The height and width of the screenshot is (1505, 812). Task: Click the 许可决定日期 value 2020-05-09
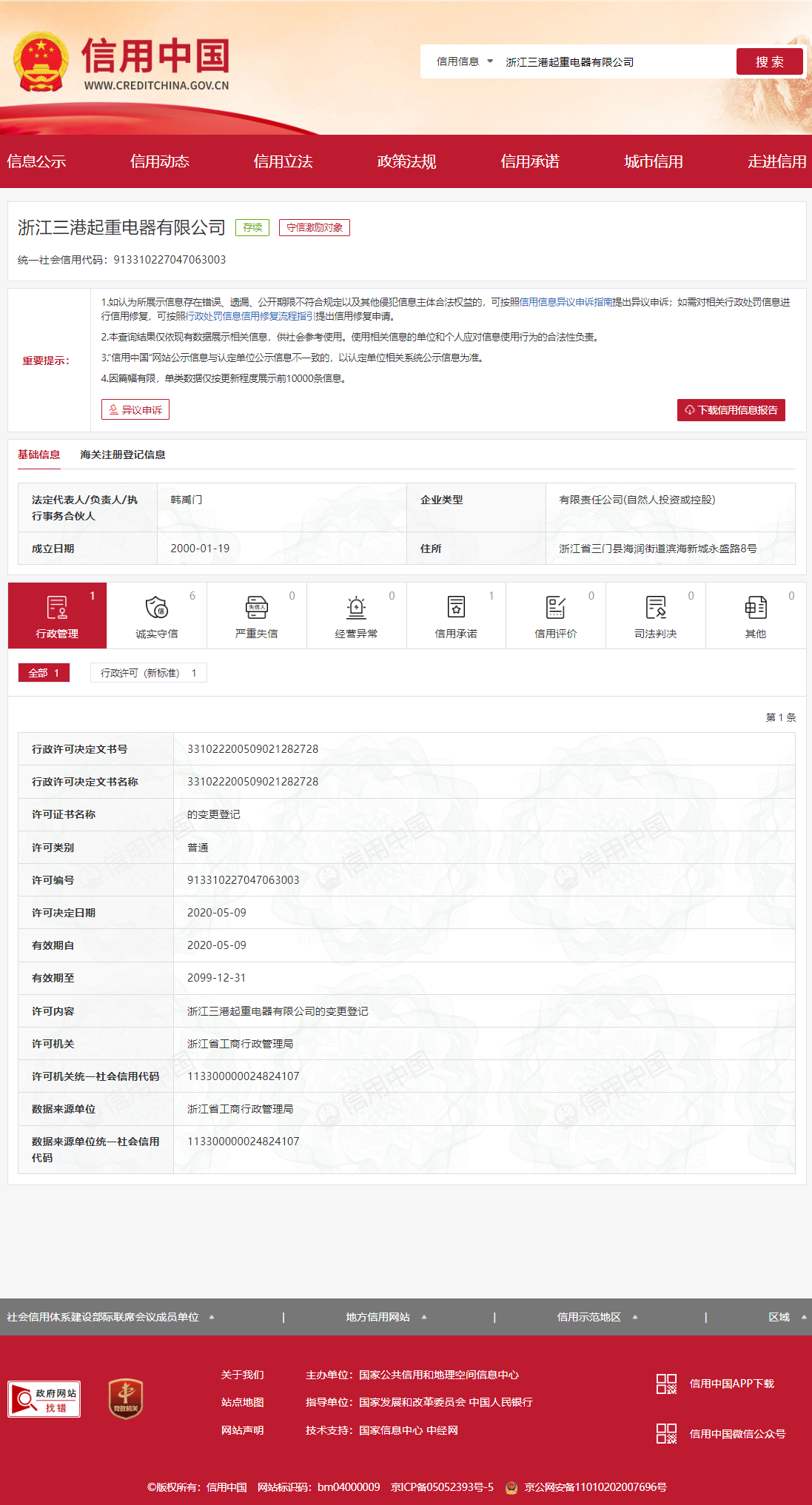tap(217, 913)
